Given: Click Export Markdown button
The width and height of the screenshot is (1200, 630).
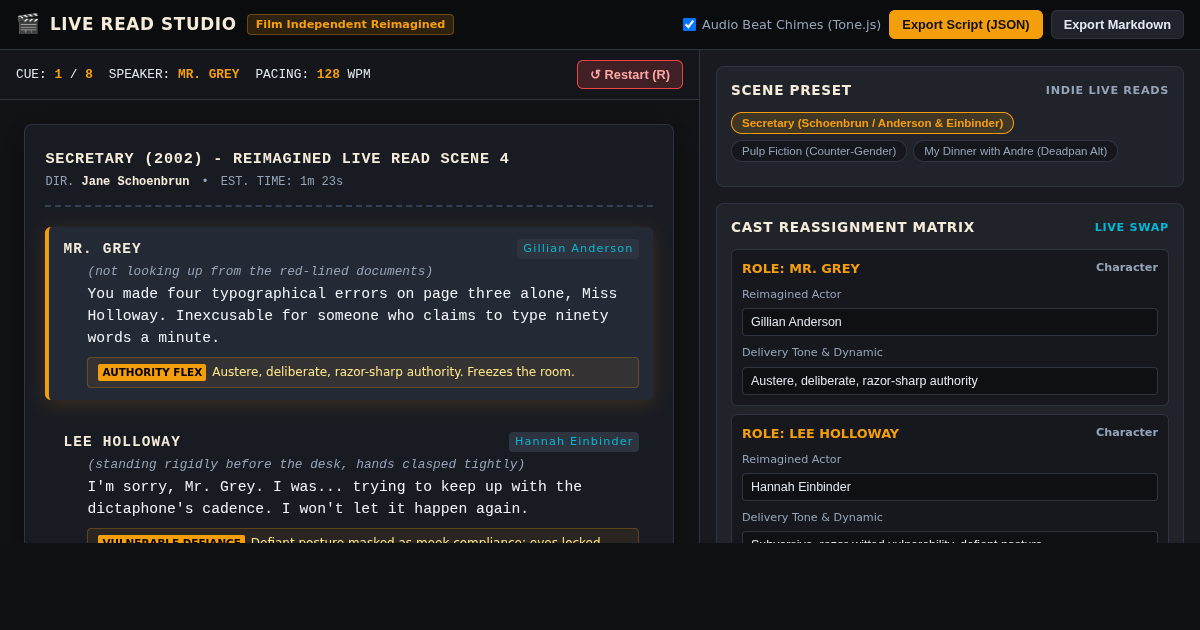Looking at the screenshot, I should click(1117, 24).
